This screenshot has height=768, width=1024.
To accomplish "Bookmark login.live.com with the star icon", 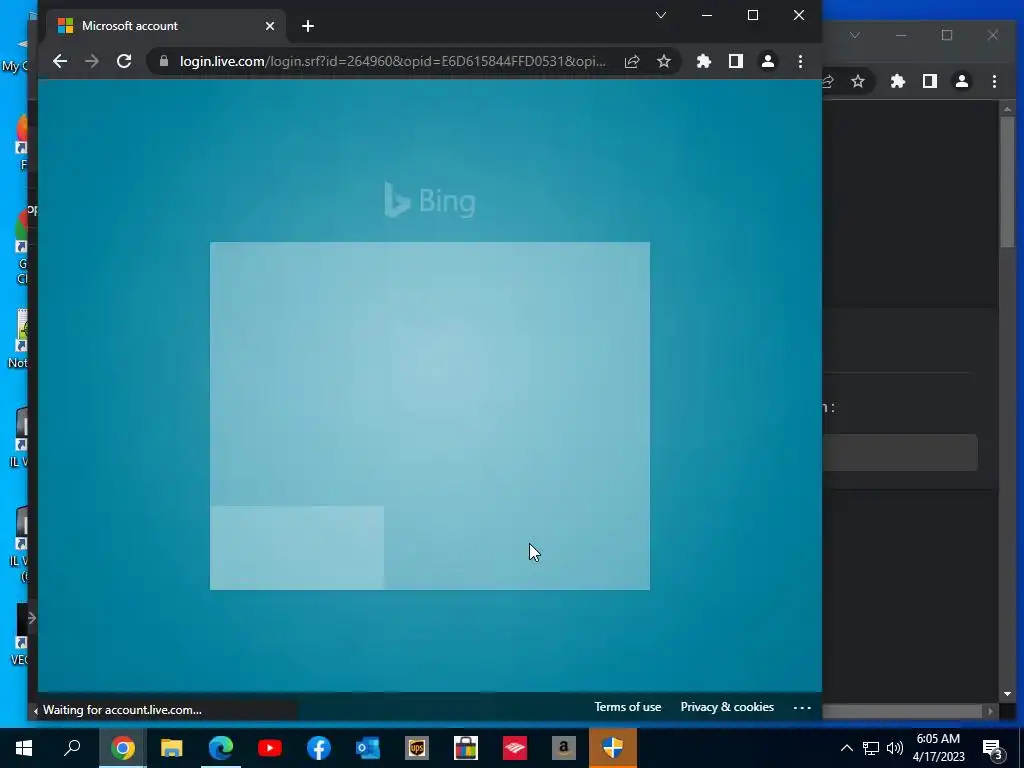I will [664, 61].
